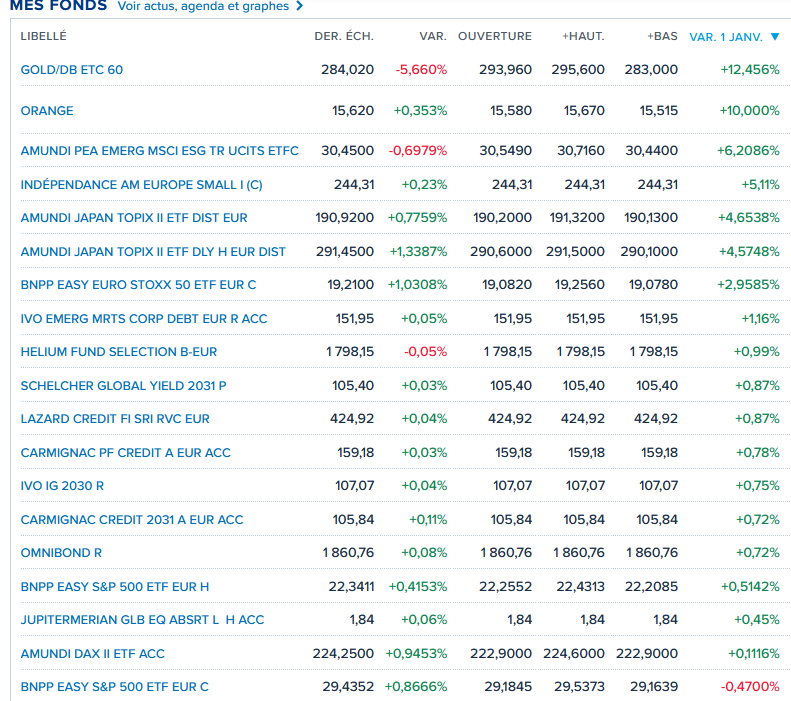Select the OMNIBOND R fund
The width and height of the screenshot is (791, 701).
click(61, 553)
